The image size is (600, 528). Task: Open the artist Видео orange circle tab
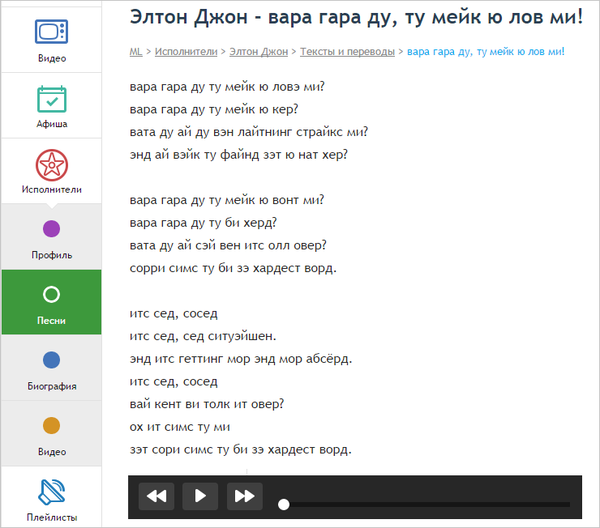click(52, 433)
